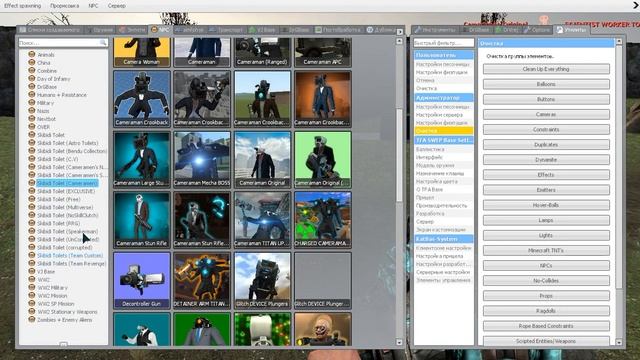Select Skibidi Toilet (EXCLUSIVE) category
Viewport: 640px width, 360px height.
(x=66, y=191)
